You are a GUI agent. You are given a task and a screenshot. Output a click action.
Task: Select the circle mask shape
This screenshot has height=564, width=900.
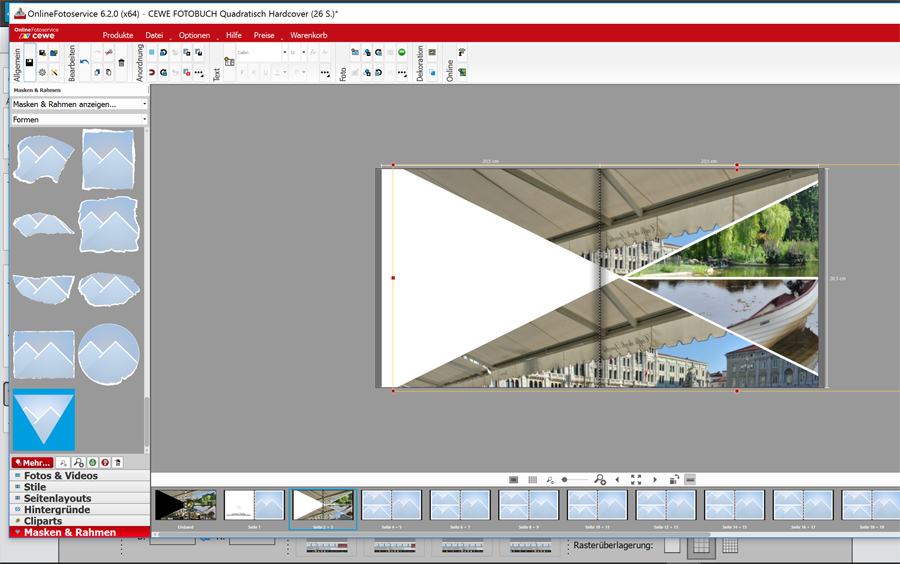108,354
